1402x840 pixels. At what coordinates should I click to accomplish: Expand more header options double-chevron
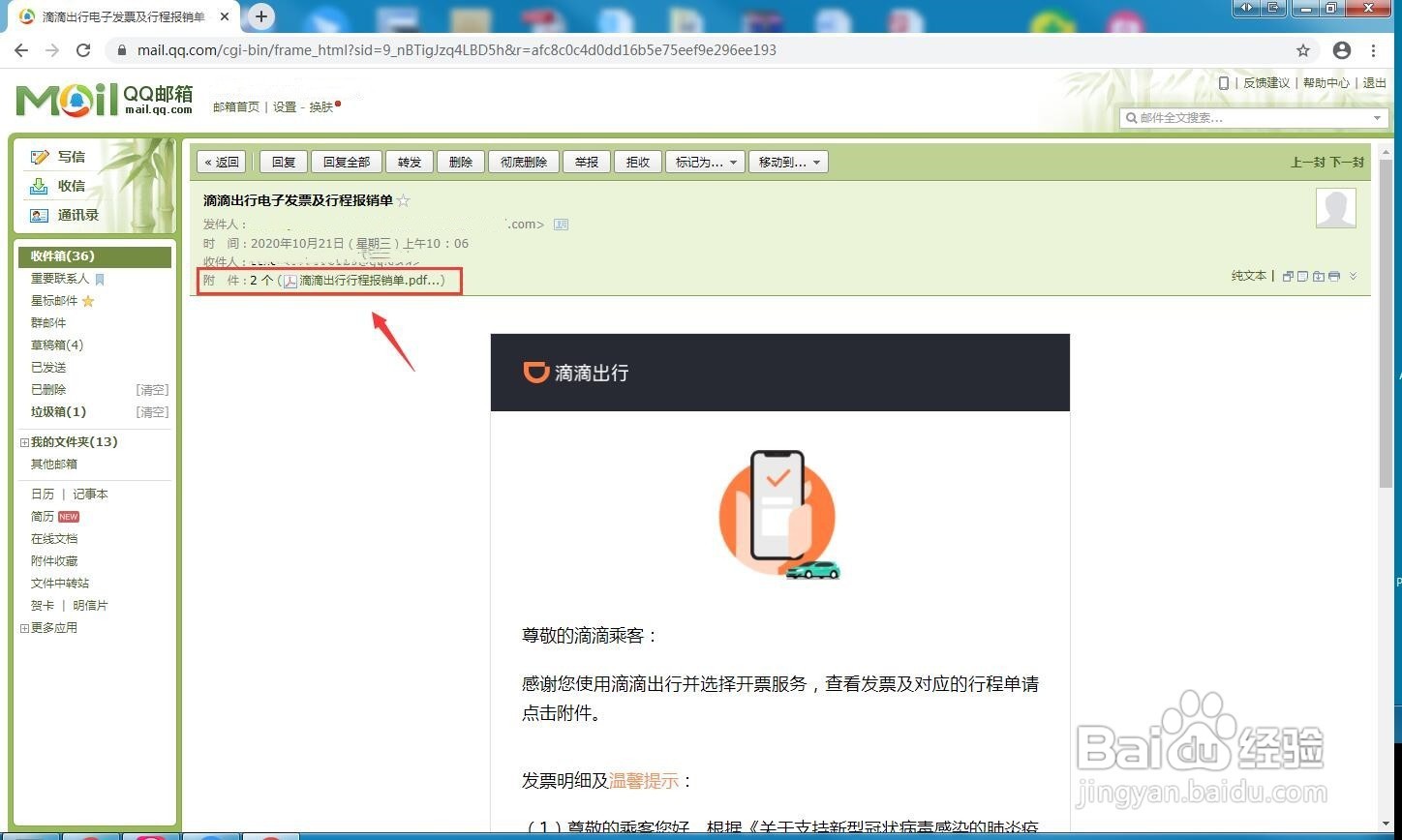(x=1354, y=277)
